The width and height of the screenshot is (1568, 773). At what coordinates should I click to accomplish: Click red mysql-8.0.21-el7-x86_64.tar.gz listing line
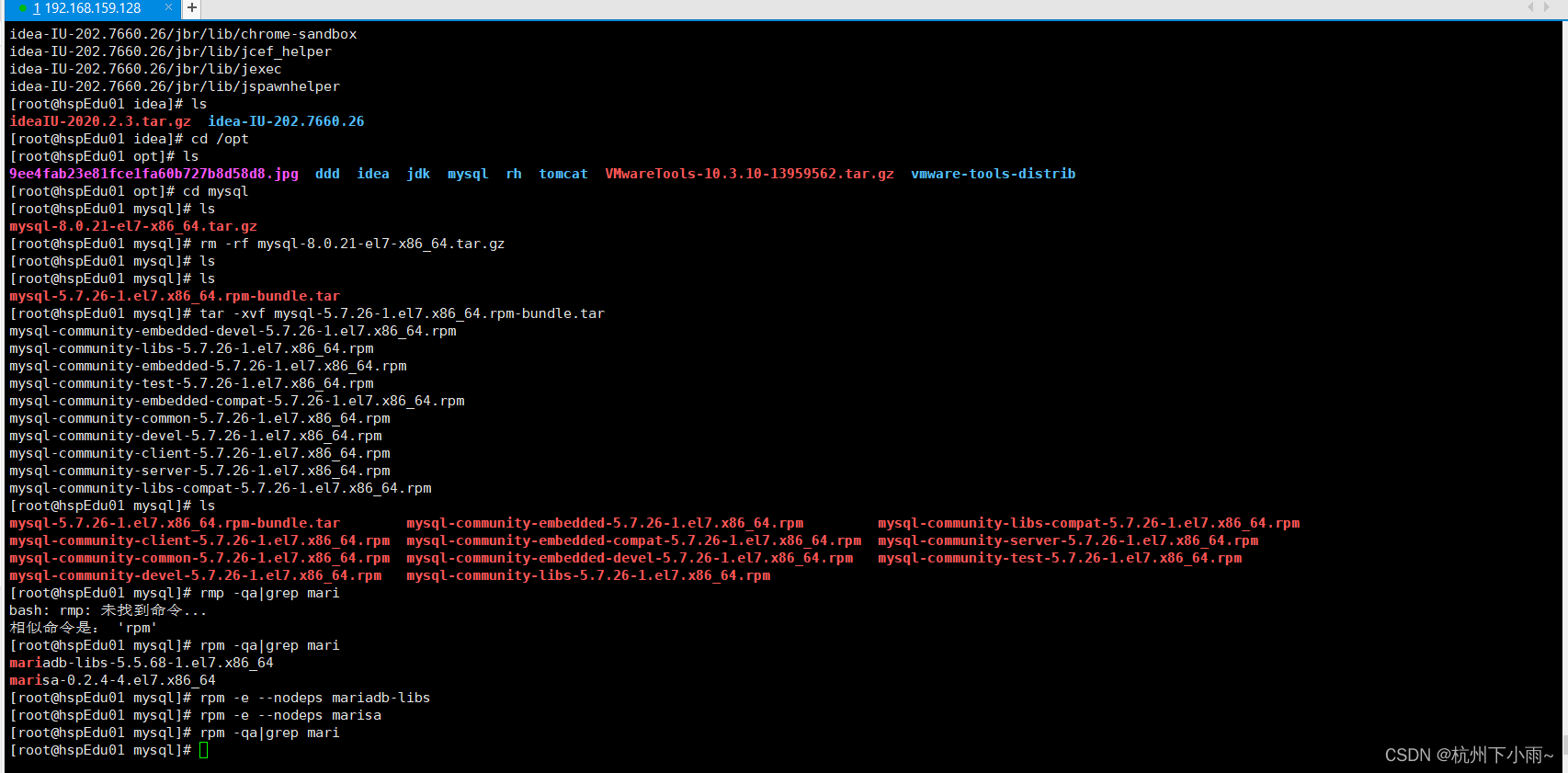point(133,226)
